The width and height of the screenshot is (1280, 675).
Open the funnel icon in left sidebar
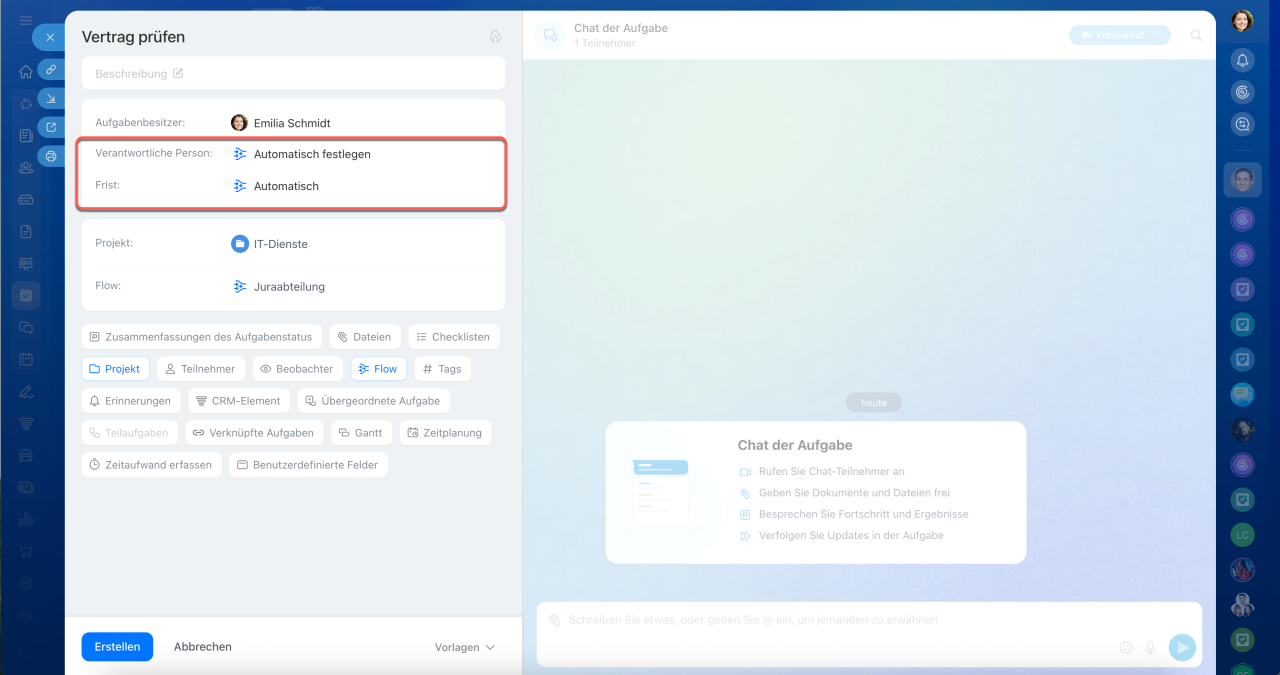pos(26,423)
